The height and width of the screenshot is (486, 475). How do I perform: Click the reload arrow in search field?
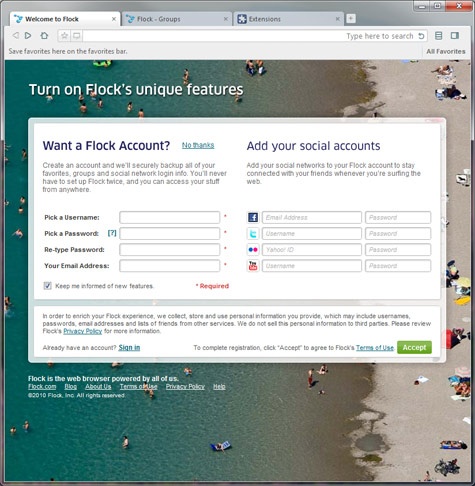click(x=421, y=36)
